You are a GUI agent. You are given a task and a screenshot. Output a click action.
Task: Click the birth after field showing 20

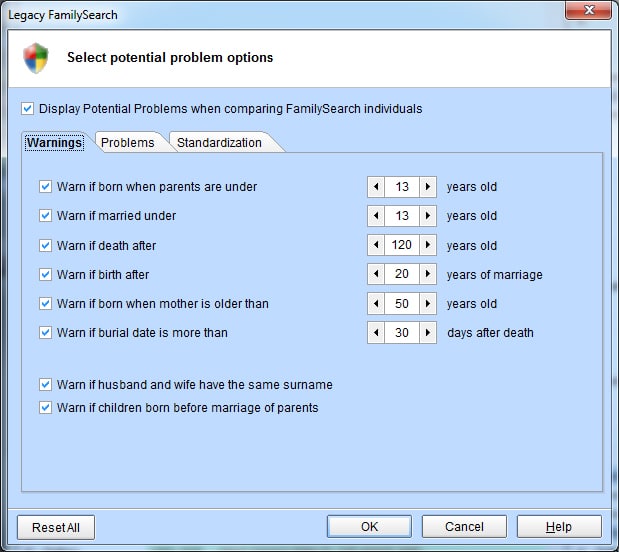(402, 274)
